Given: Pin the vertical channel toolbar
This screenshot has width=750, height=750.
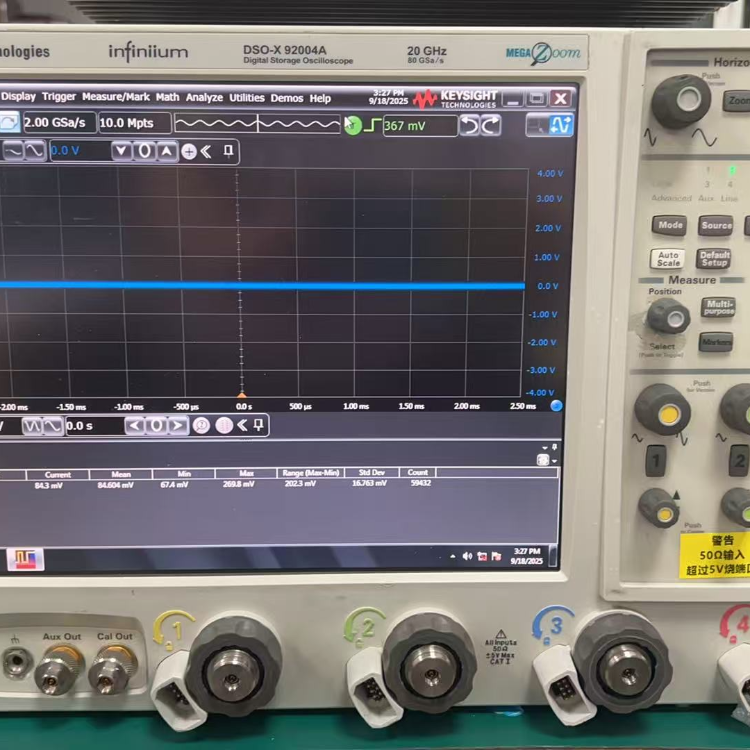Looking at the screenshot, I should [229, 151].
